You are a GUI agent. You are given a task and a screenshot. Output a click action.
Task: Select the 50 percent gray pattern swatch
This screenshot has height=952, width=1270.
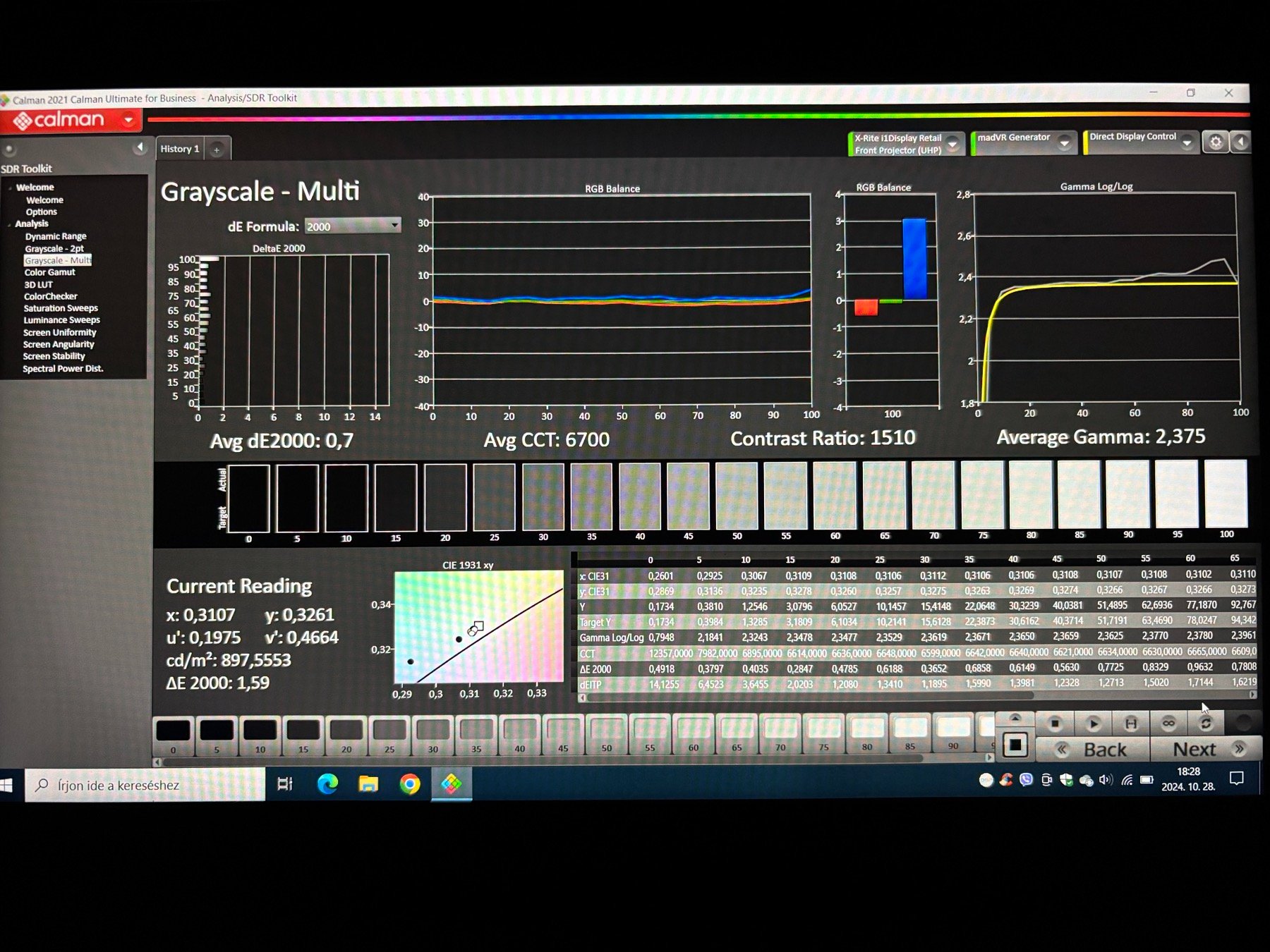[607, 733]
